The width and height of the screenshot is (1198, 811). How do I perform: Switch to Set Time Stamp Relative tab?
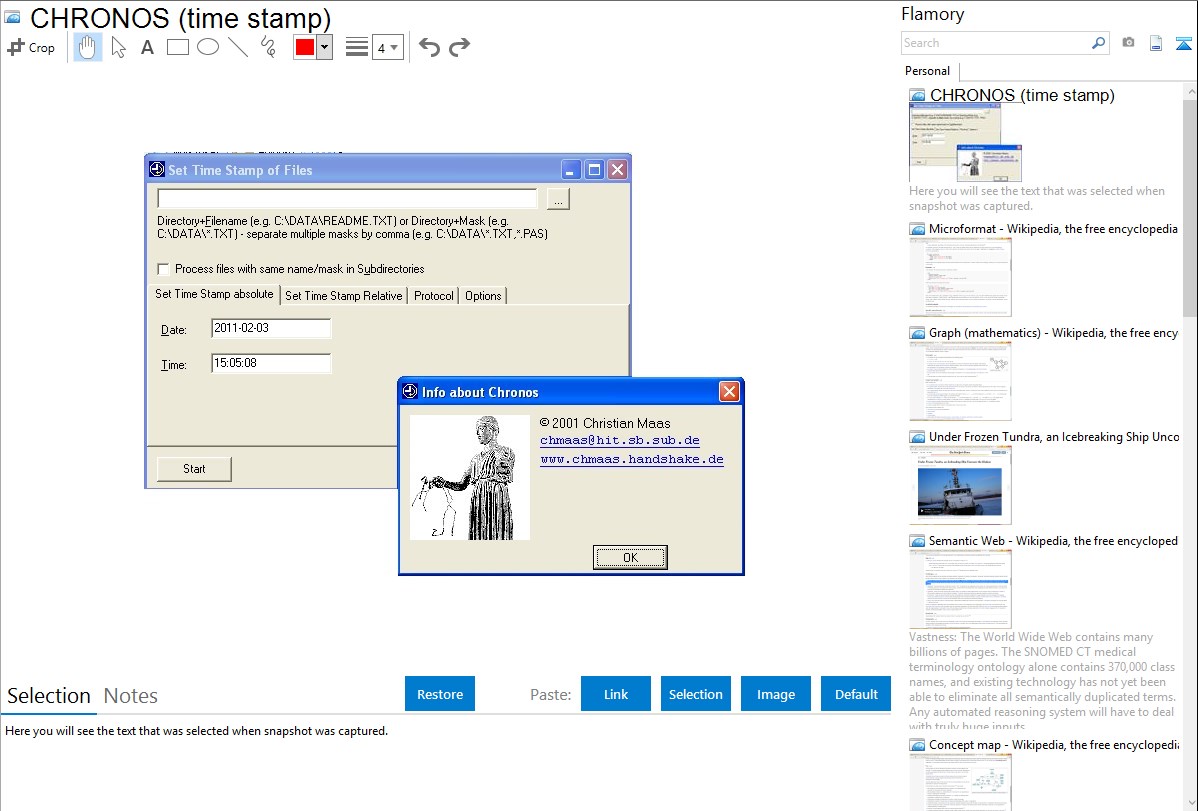344,296
